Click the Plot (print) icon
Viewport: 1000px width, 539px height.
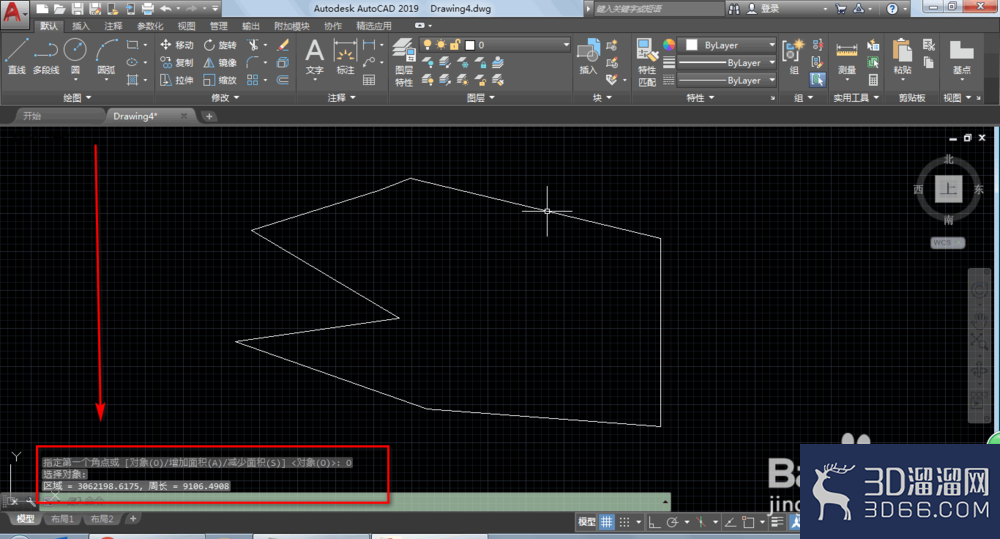(x=147, y=8)
